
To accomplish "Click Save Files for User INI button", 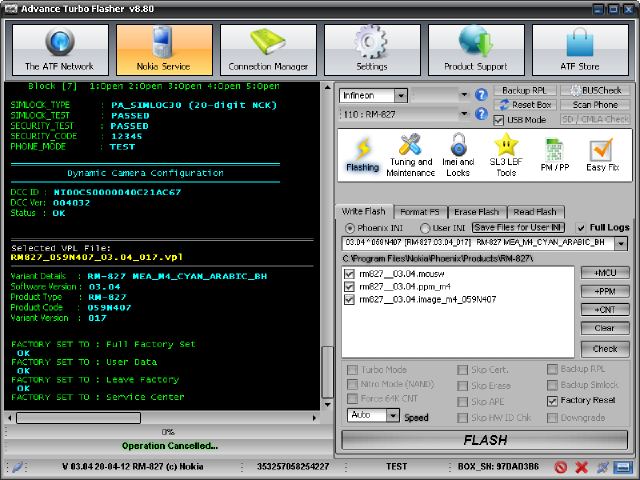I will [518, 227].
